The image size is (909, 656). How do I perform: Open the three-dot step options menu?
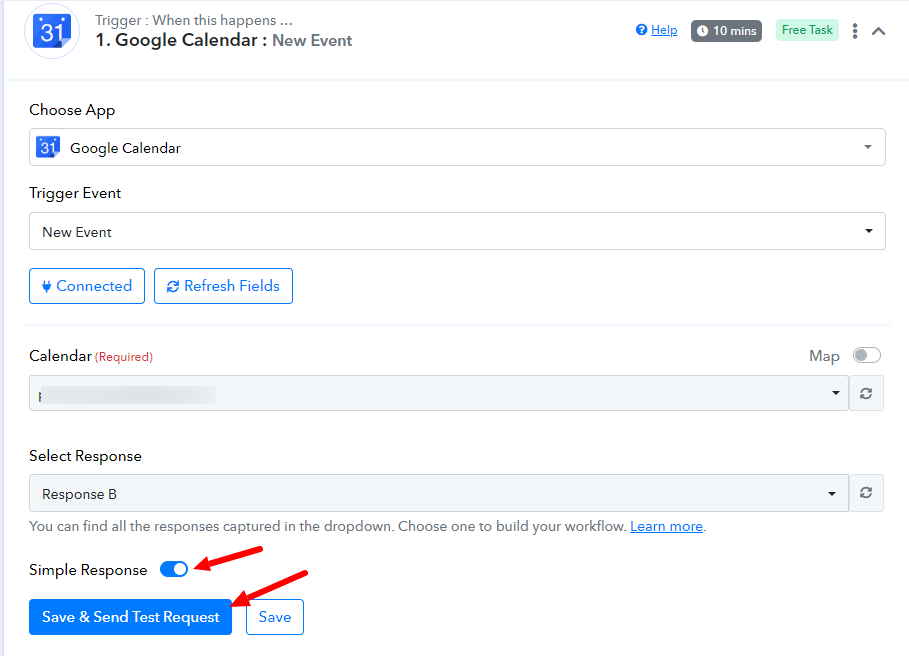click(855, 31)
